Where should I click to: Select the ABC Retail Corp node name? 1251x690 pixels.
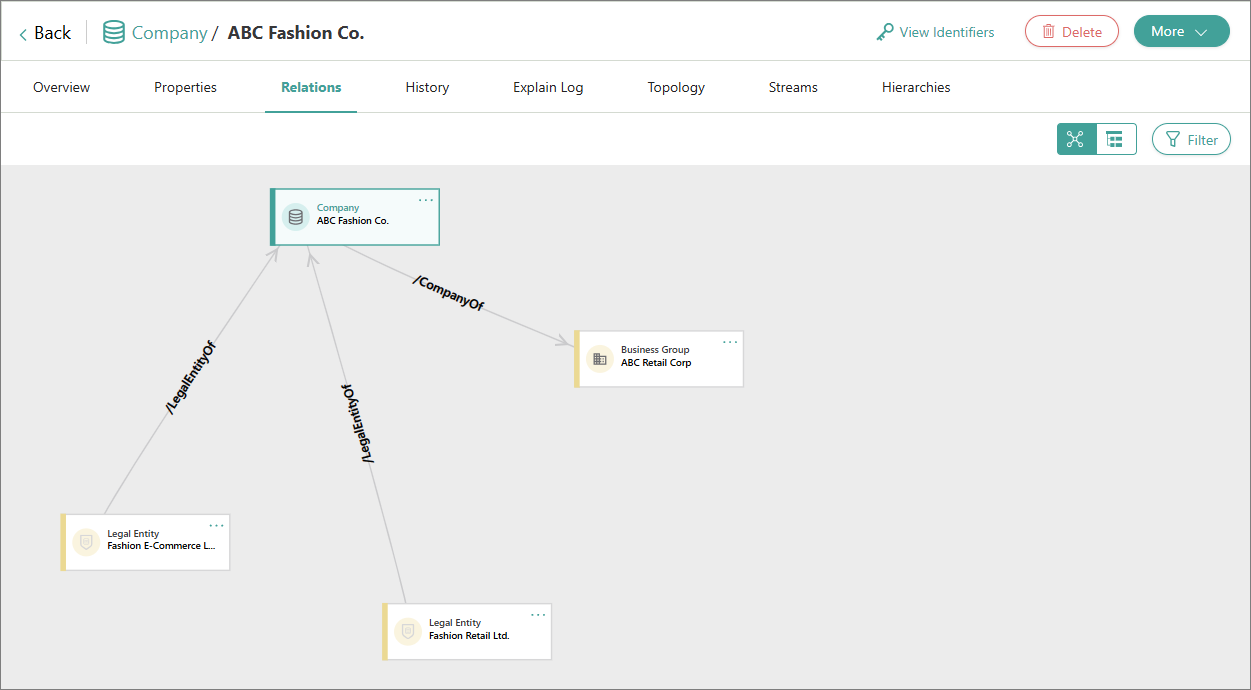[x=656, y=363]
